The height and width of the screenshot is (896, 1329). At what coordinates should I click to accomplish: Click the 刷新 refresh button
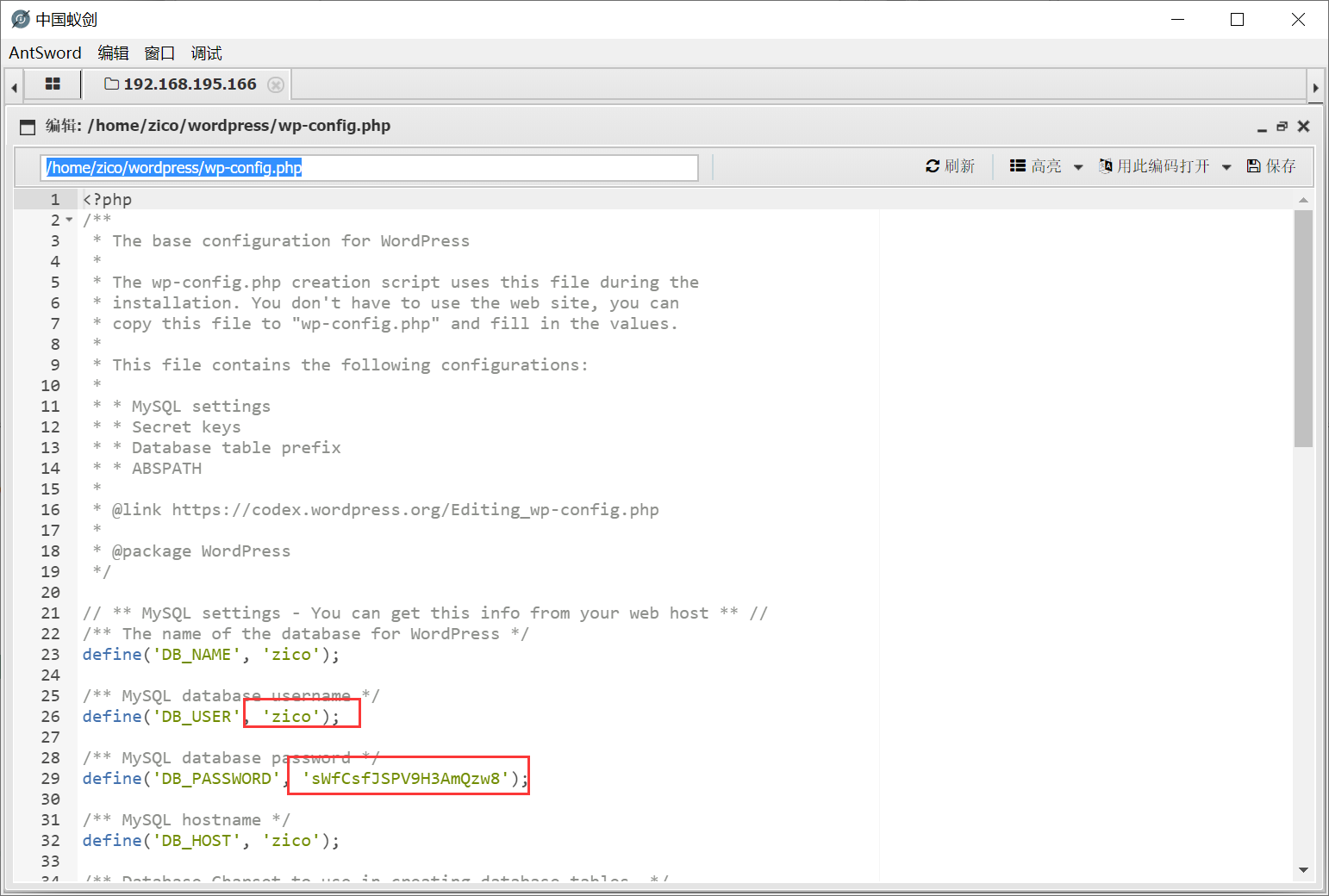[x=950, y=166]
